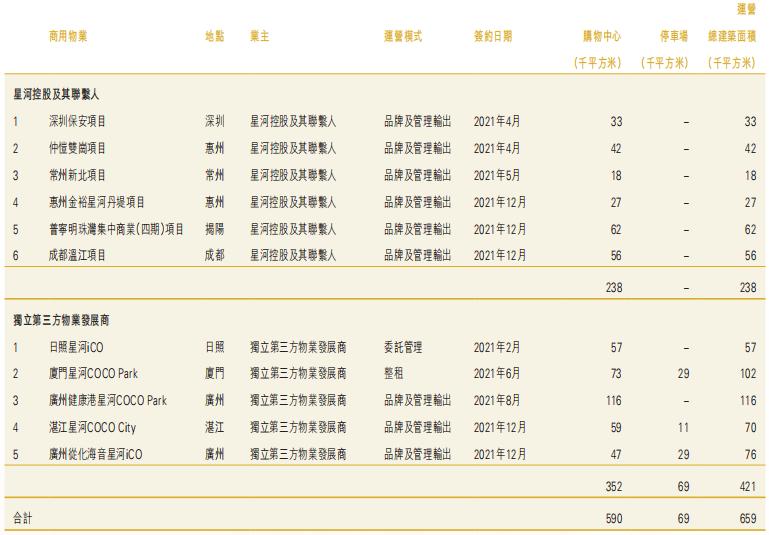Click the 整租 operation mode cell

393,374
